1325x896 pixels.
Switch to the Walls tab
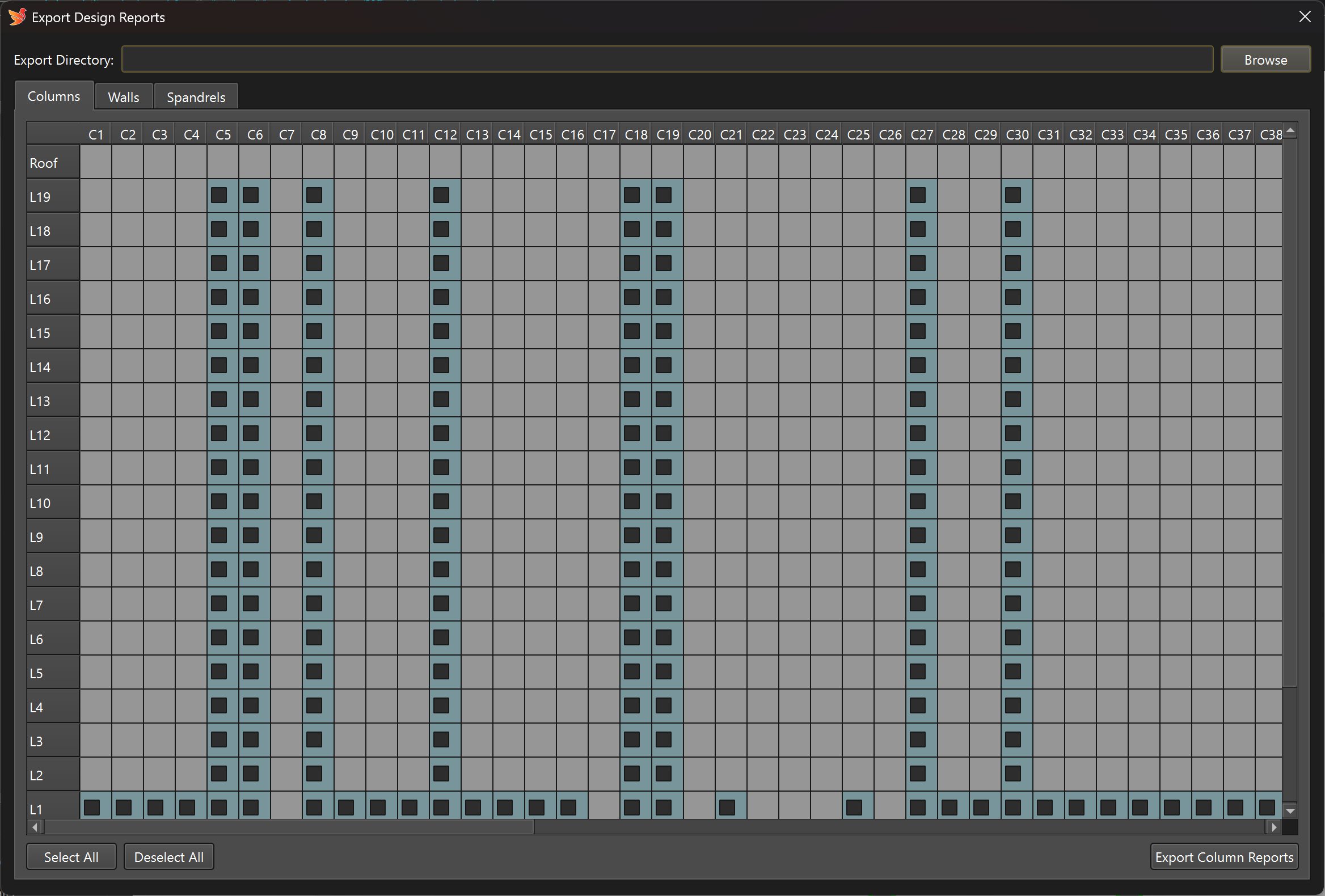click(x=123, y=97)
